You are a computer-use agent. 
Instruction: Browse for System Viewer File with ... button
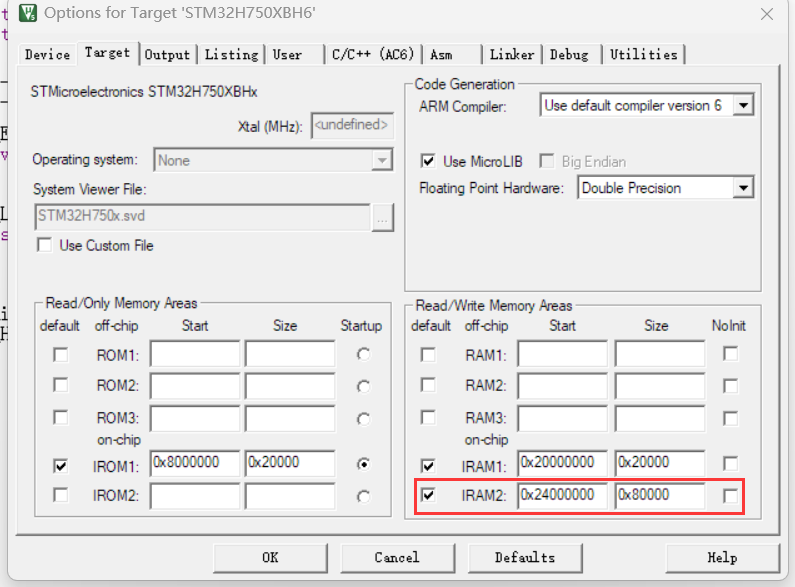[383, 218]
